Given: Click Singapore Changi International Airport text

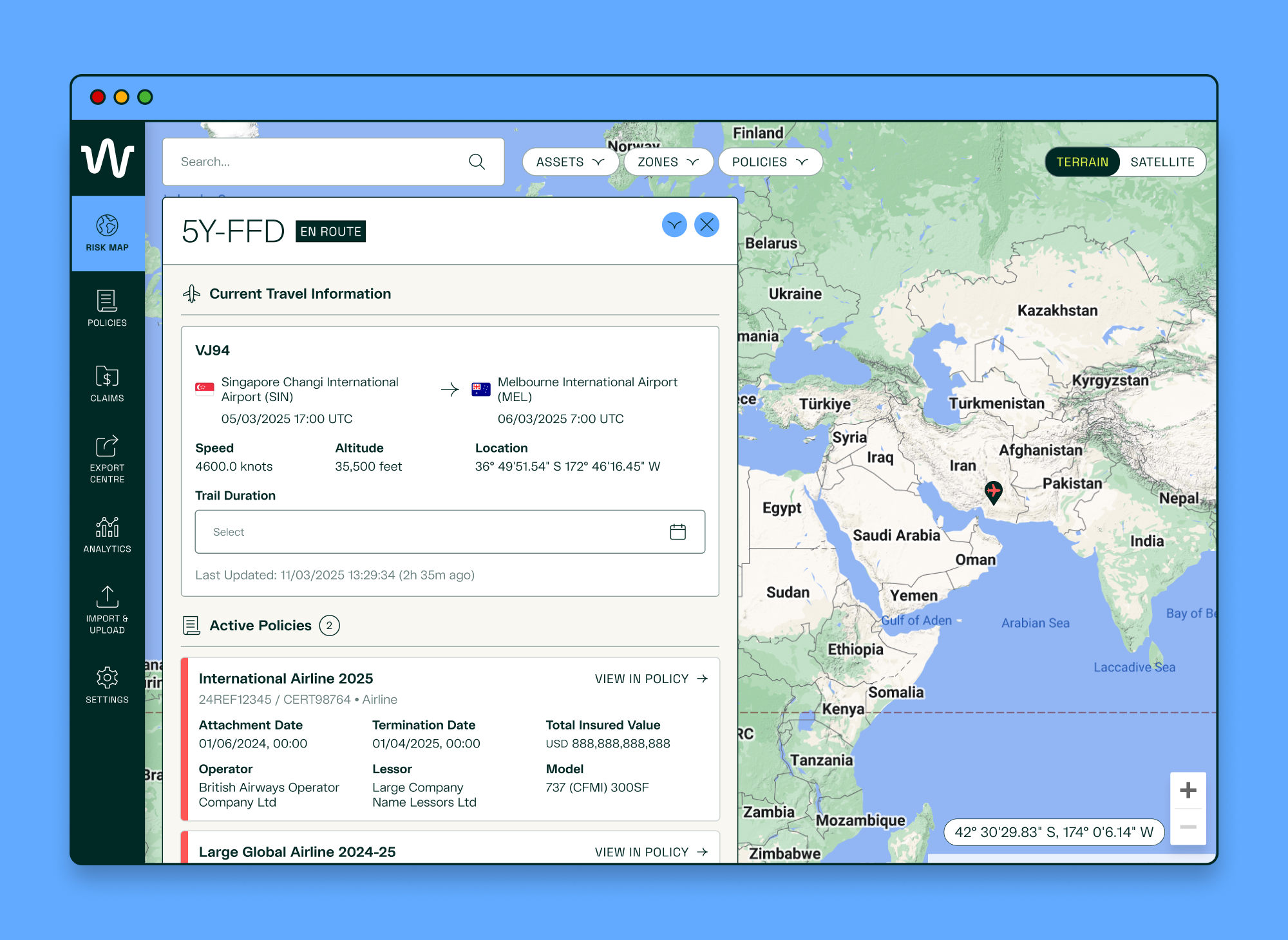Looking at the screenshot, I should tap(310, 390).
